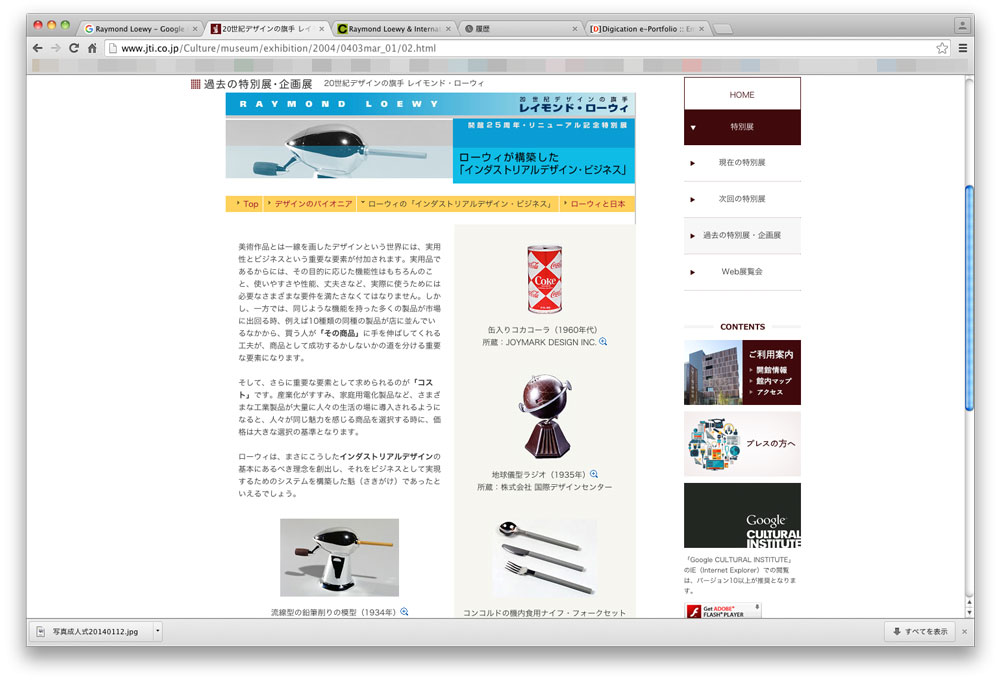Open the デザインのパイオニア navigation link
The width and height of the screenshot is (1000, 682).
click(x=312, y=204)
